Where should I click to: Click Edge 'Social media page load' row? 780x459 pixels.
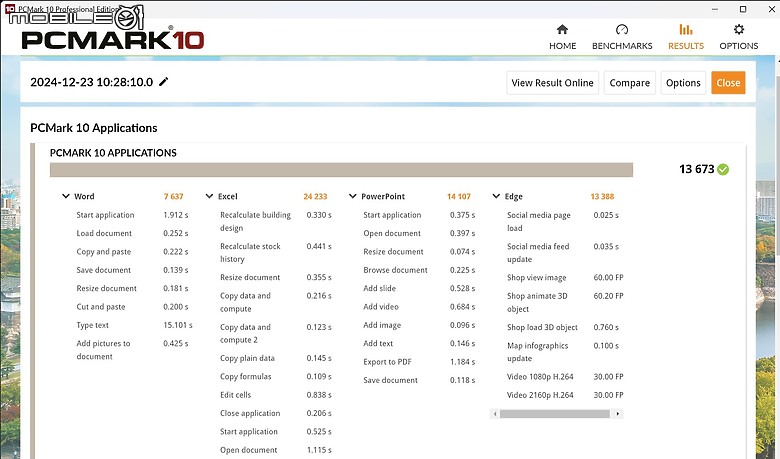[x=563, y=221]
